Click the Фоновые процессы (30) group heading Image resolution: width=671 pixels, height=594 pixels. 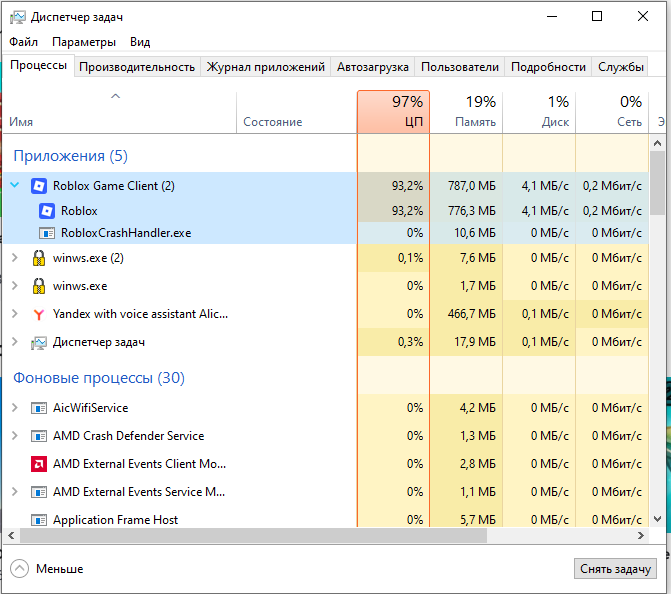(x=99, y=378)
